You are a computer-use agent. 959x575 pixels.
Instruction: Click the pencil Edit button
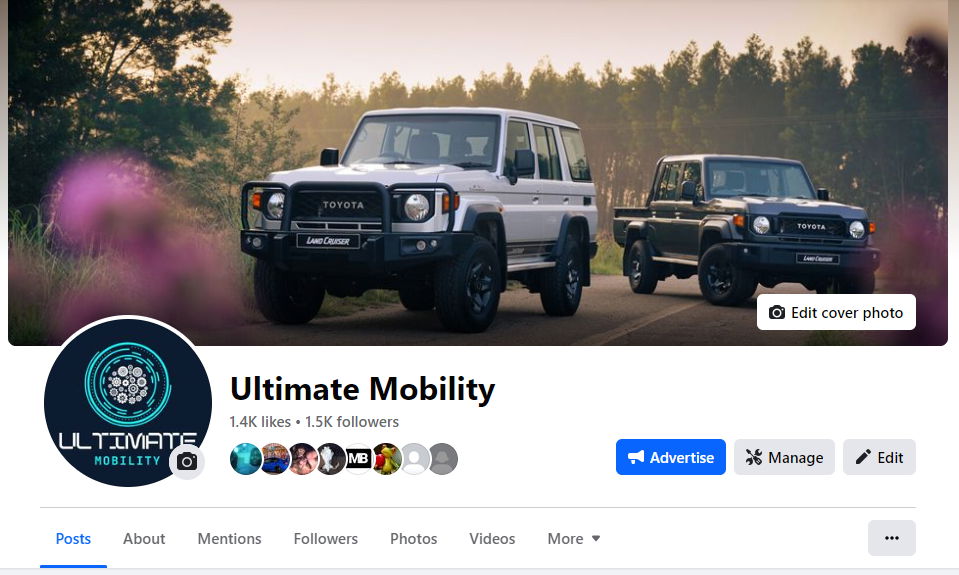pos(879,457)
